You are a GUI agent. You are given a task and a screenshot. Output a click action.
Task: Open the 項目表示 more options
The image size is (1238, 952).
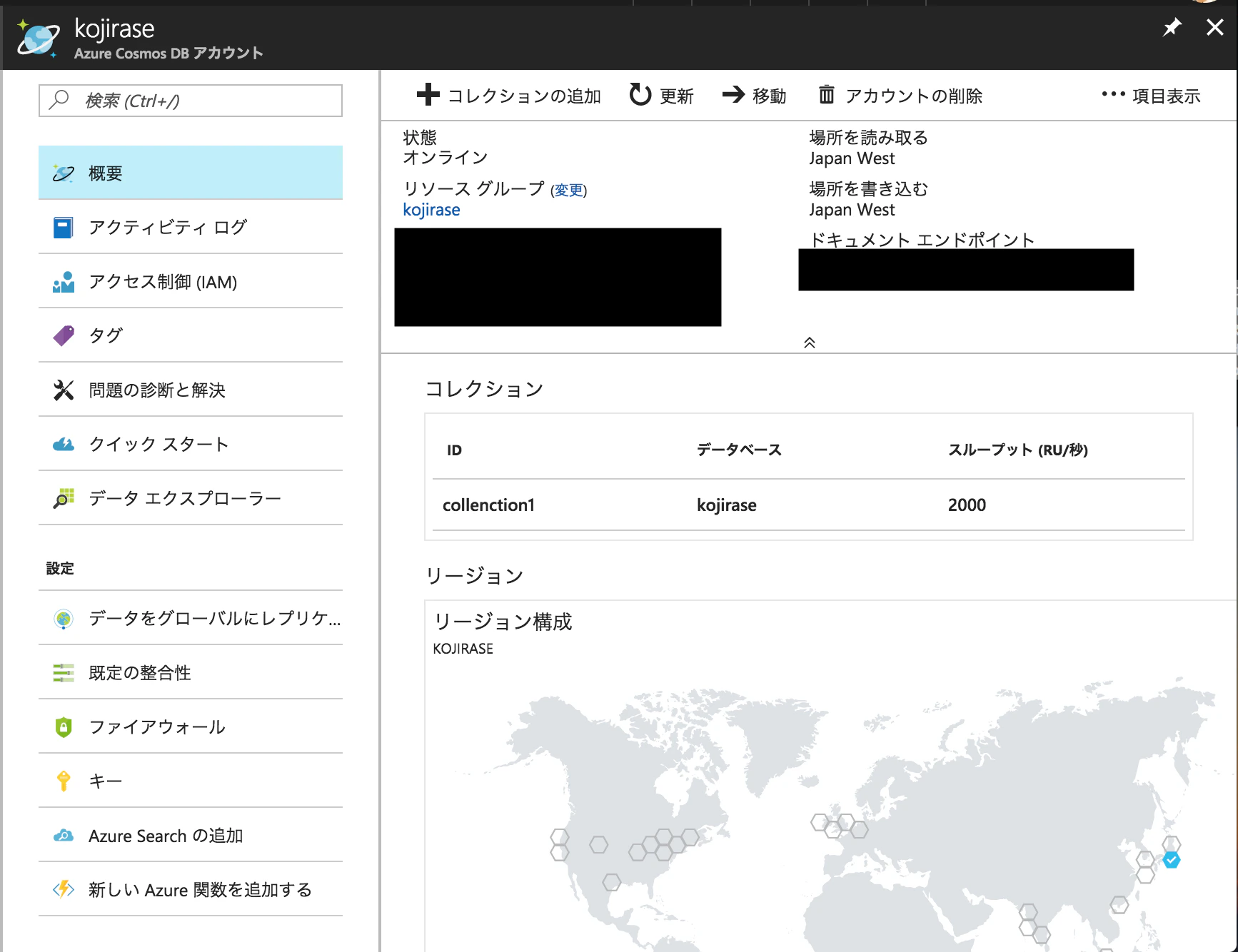click(1151, 96)
